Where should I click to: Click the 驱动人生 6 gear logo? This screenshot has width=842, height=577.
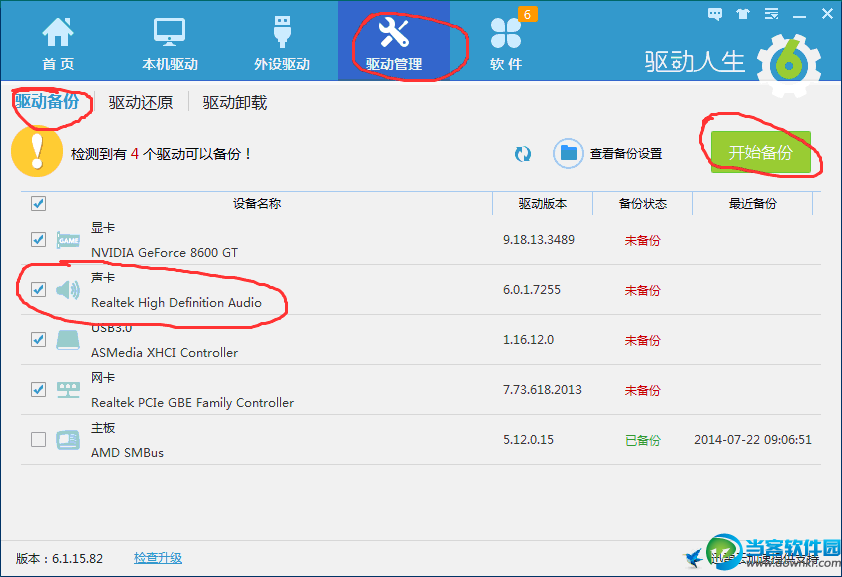[788, 65]
